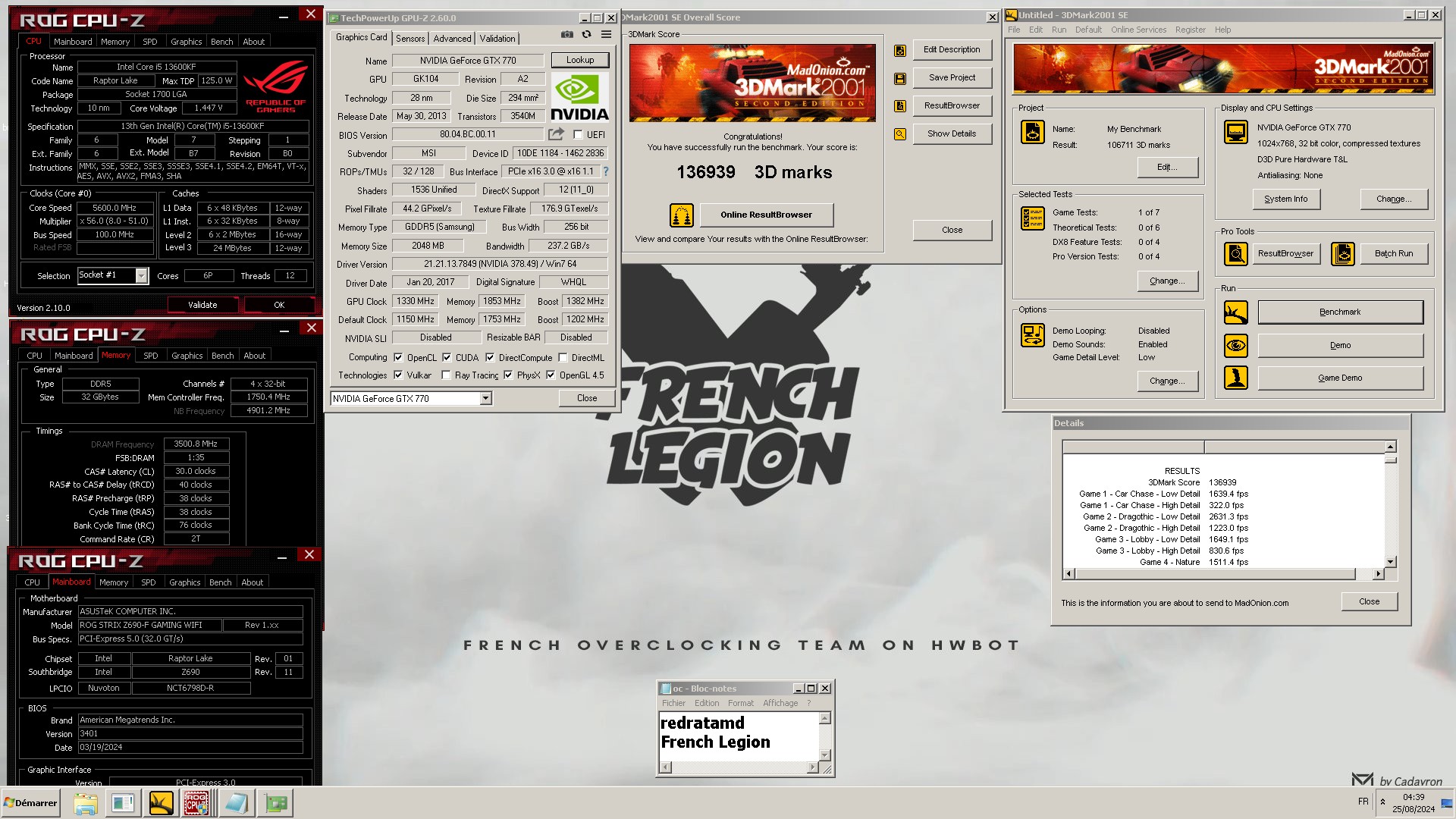Click the System Info button
The image size is (1456, 819).
(1285, 199)
